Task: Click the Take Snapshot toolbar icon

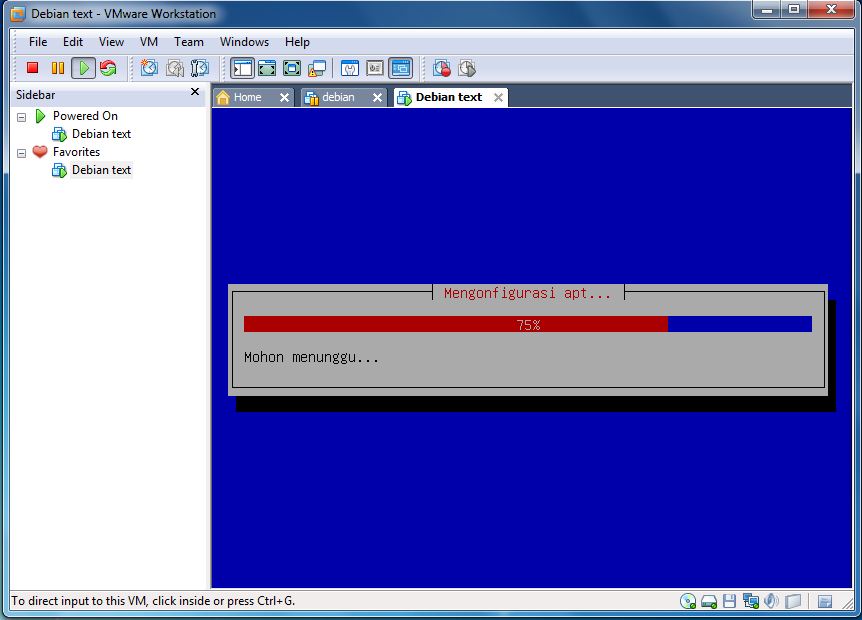Action: 149,68
